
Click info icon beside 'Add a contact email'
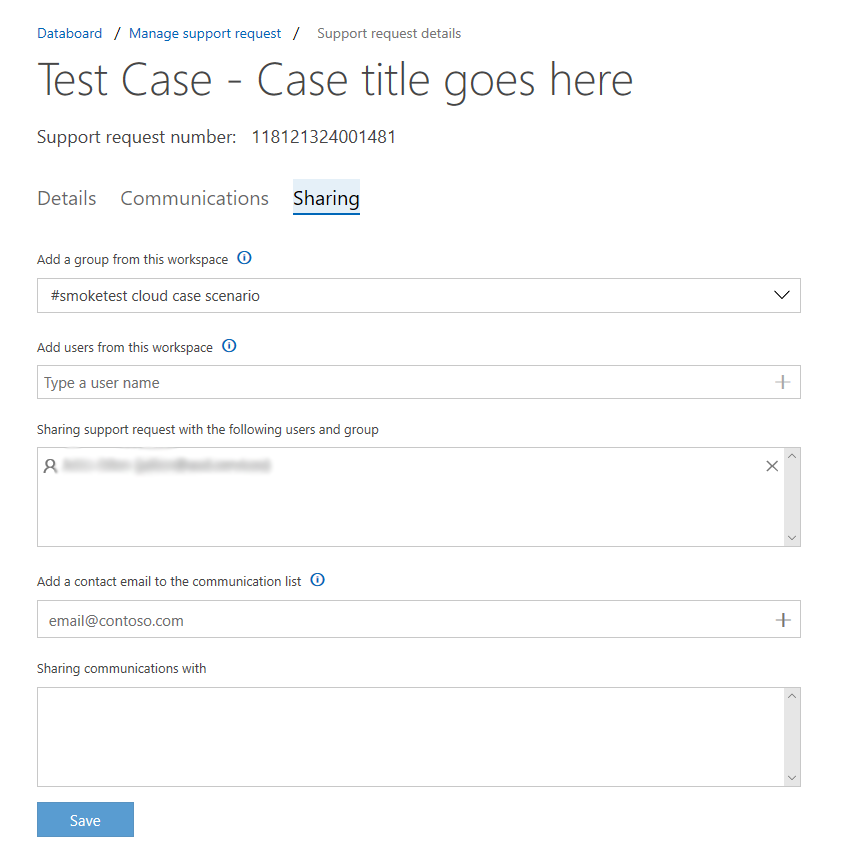[317, 580]
